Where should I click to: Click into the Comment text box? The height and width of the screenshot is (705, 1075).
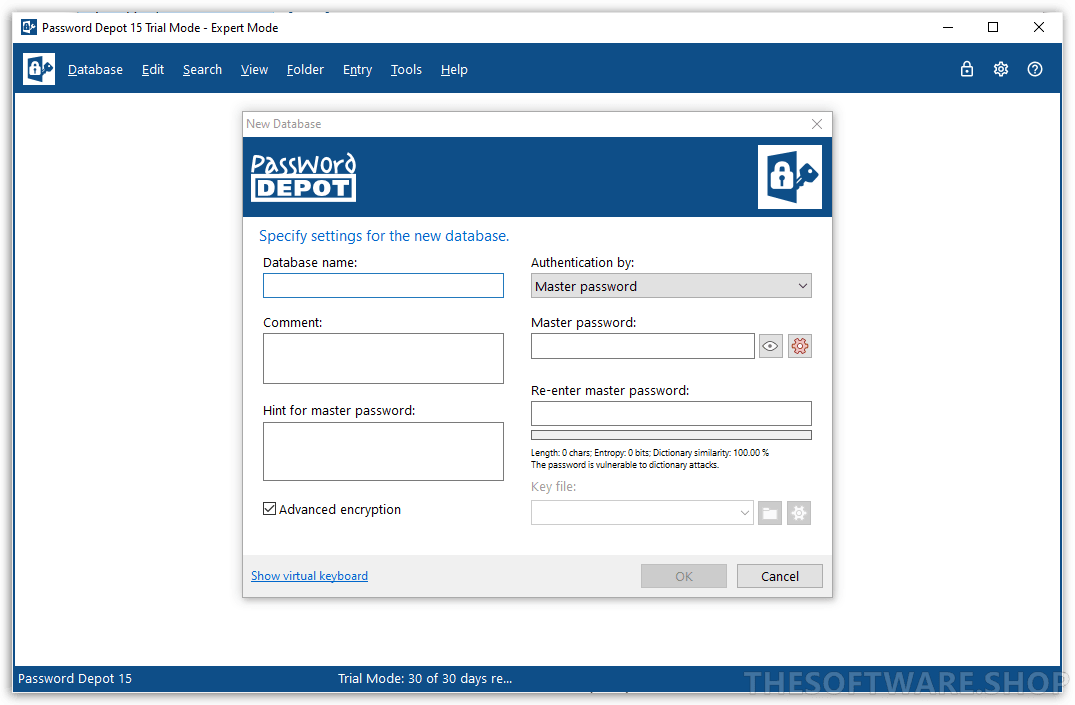click(383, 359)
